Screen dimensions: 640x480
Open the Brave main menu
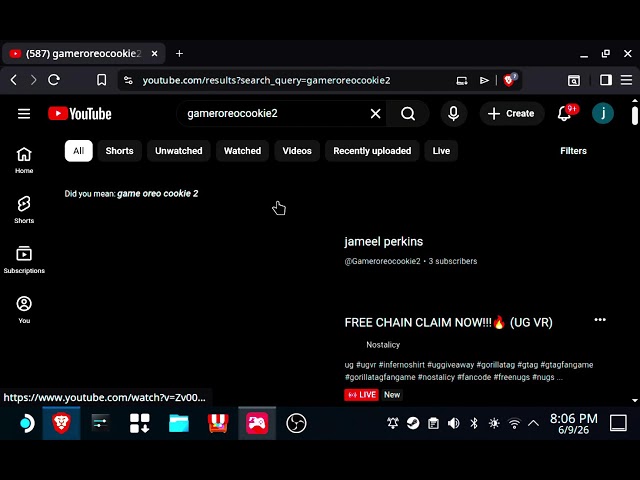pyautogui.click(x=627, y=80)
